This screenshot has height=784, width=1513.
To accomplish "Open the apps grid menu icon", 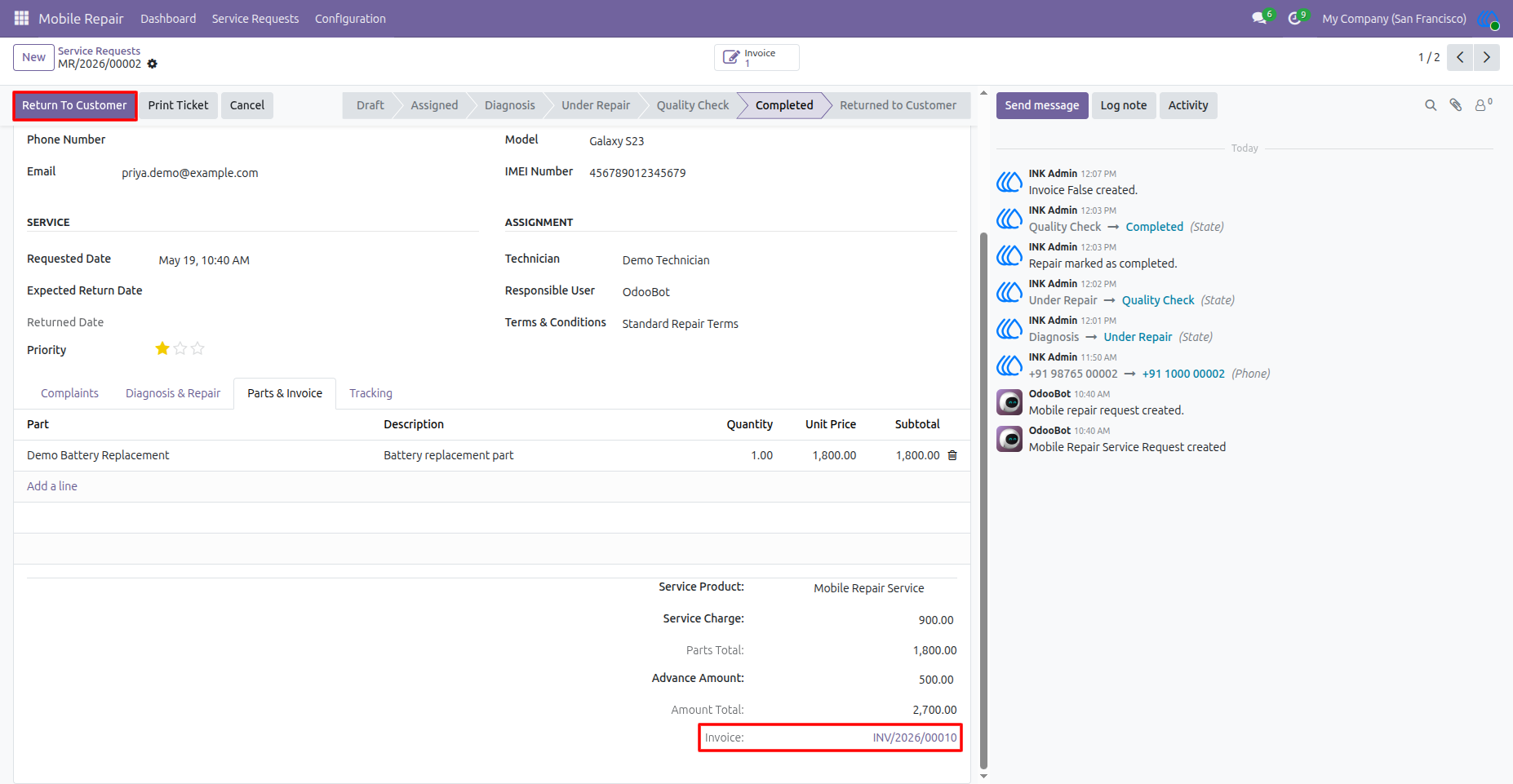I will pyautogui.click(x=21, y=18).
